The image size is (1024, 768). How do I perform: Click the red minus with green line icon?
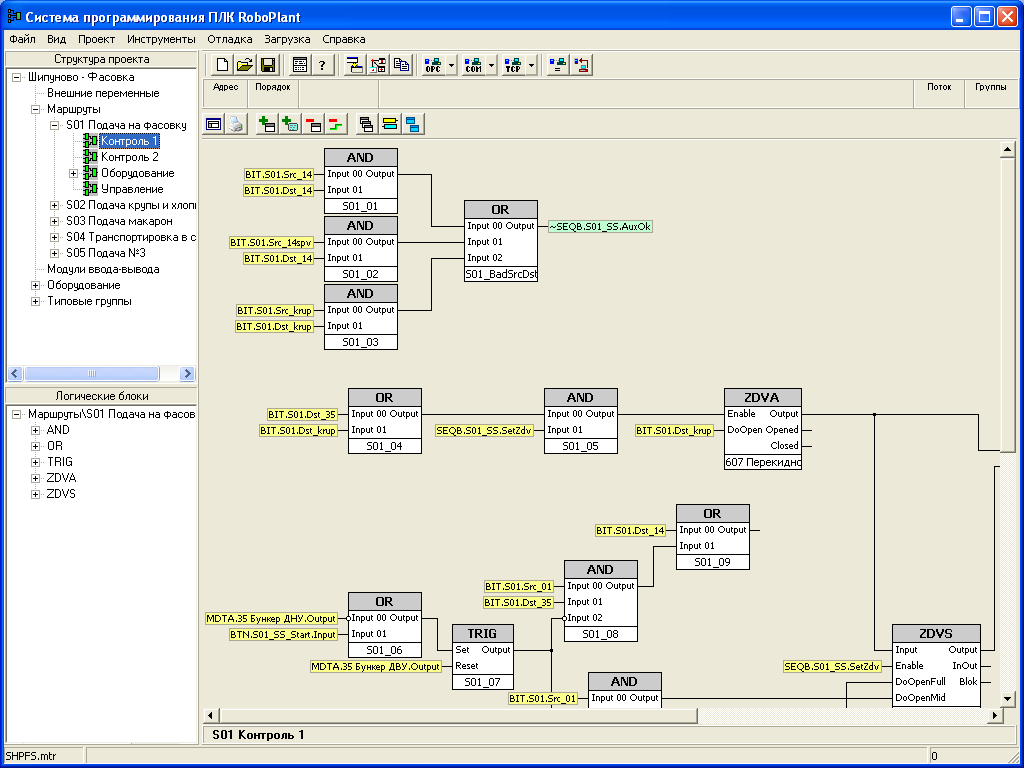tap(335, 124)
